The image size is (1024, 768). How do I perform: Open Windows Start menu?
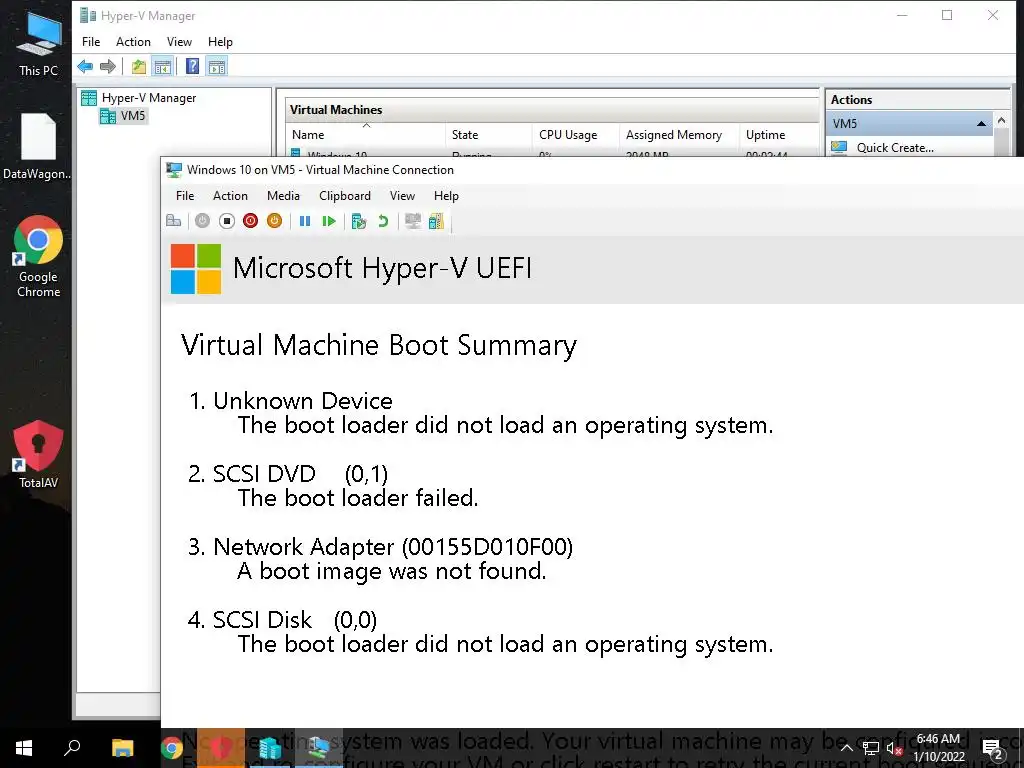24,748
